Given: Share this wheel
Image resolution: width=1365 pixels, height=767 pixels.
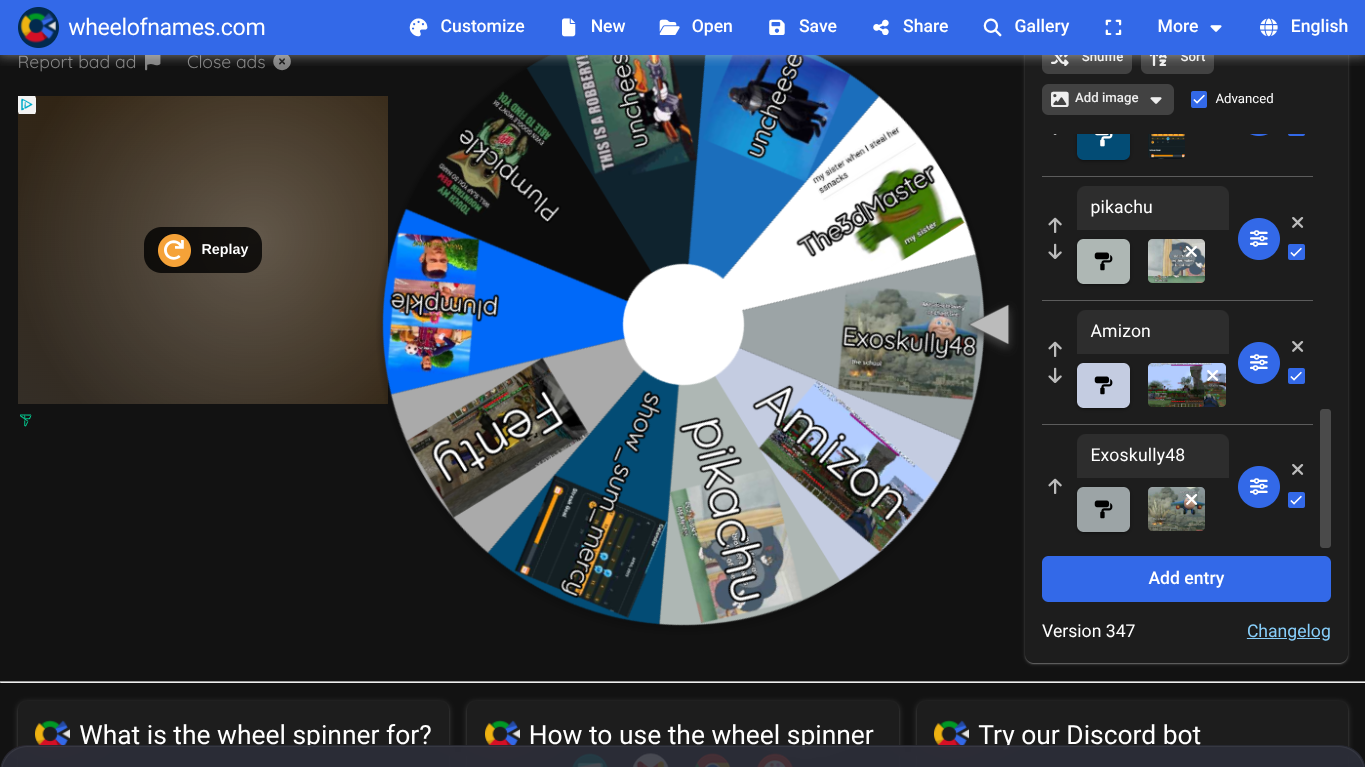Looking at the screenshot, I should pyautogui.click(x=910, y=27).
